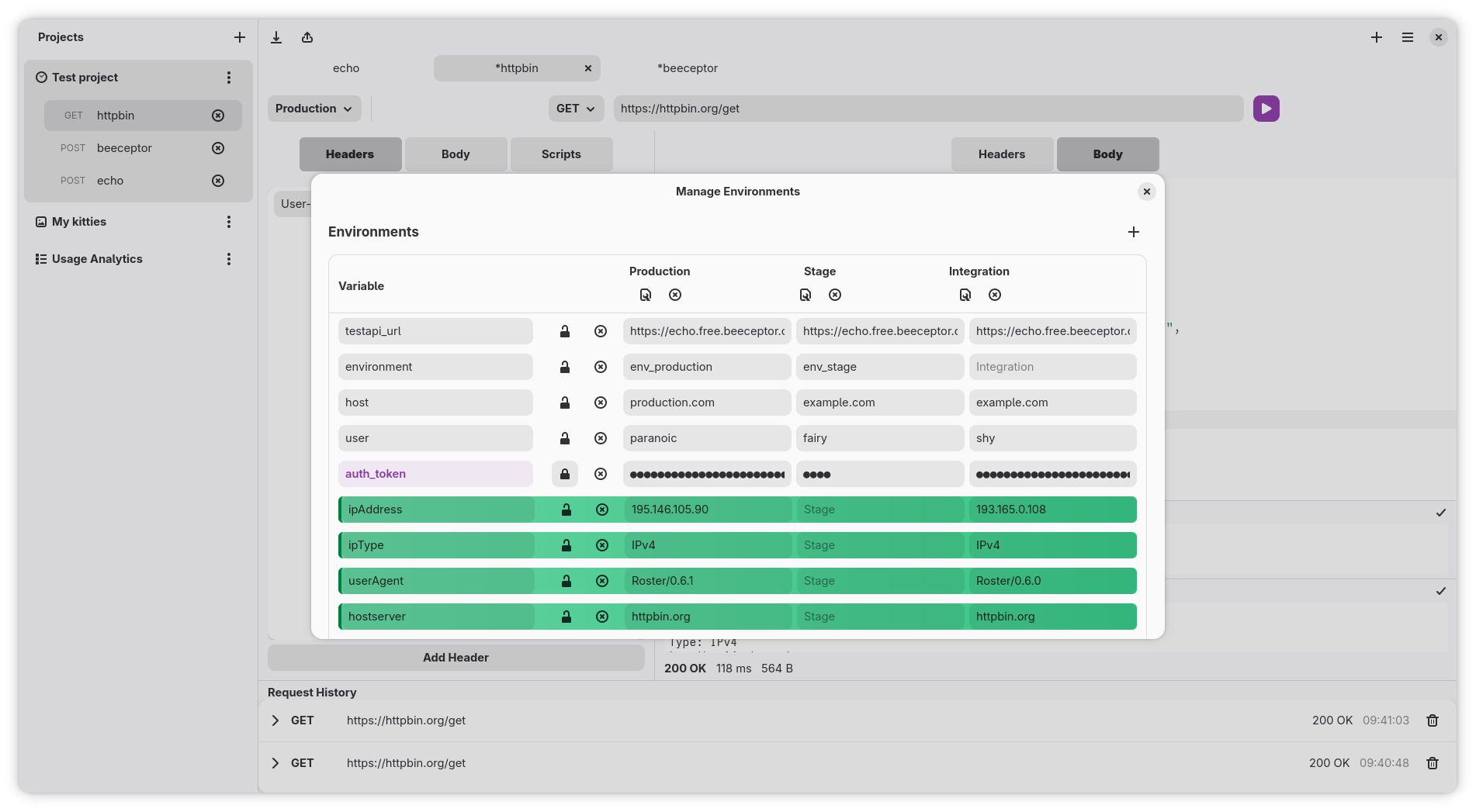
Task: Click the download icon in the top toolbar
Action: (x=275, y=37)
